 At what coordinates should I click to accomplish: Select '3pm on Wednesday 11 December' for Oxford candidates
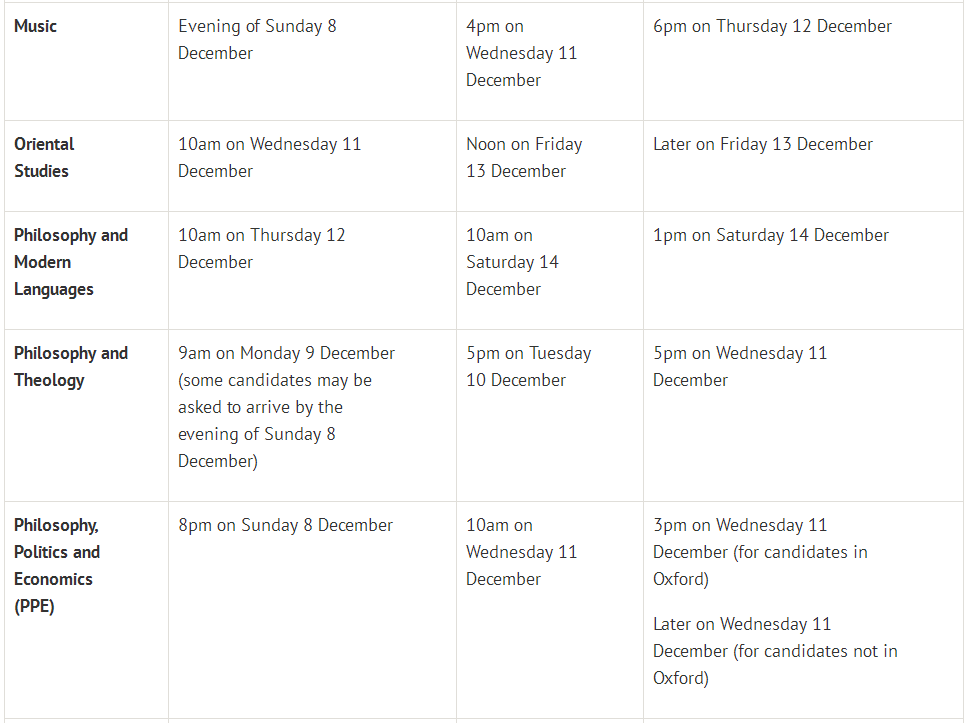point(759,551)
